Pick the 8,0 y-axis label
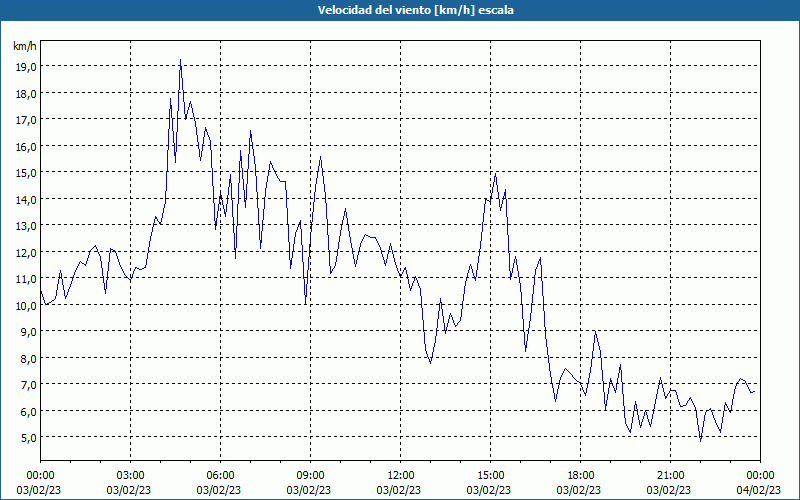Screen dimensions: 800x500 point(28,359)
